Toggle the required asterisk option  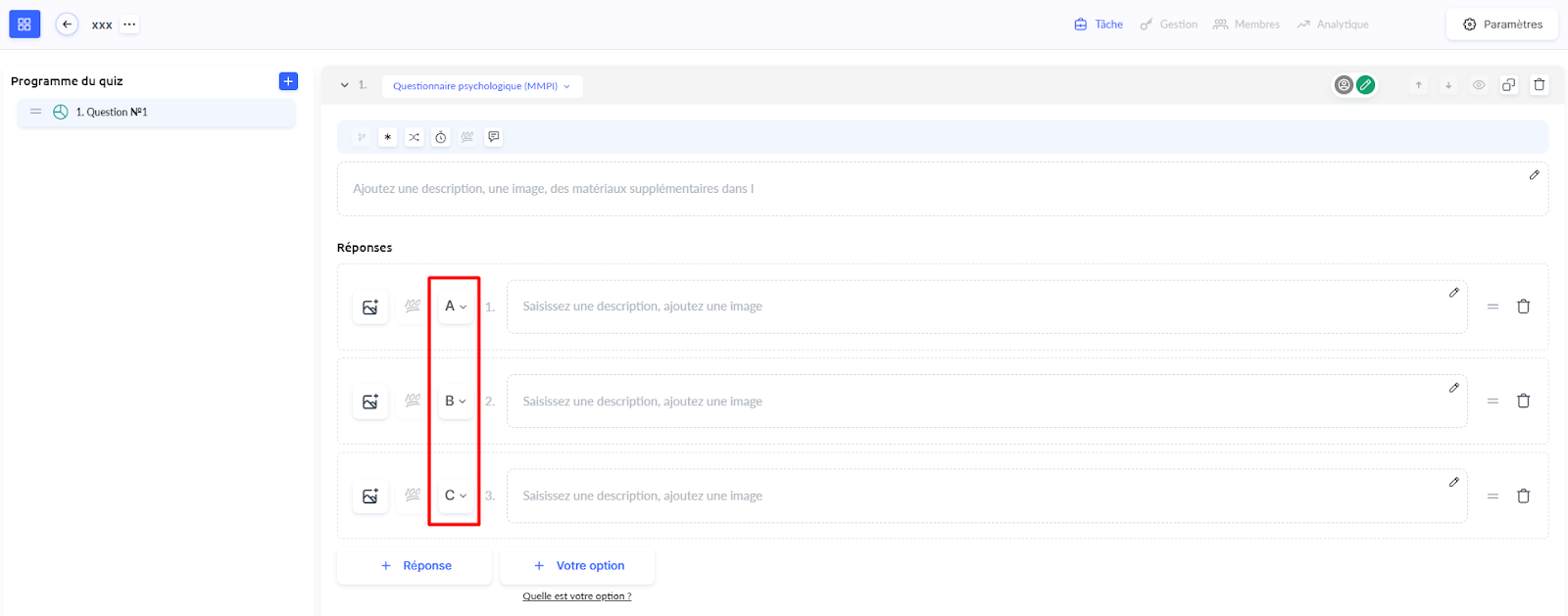[x=388, y=137]
